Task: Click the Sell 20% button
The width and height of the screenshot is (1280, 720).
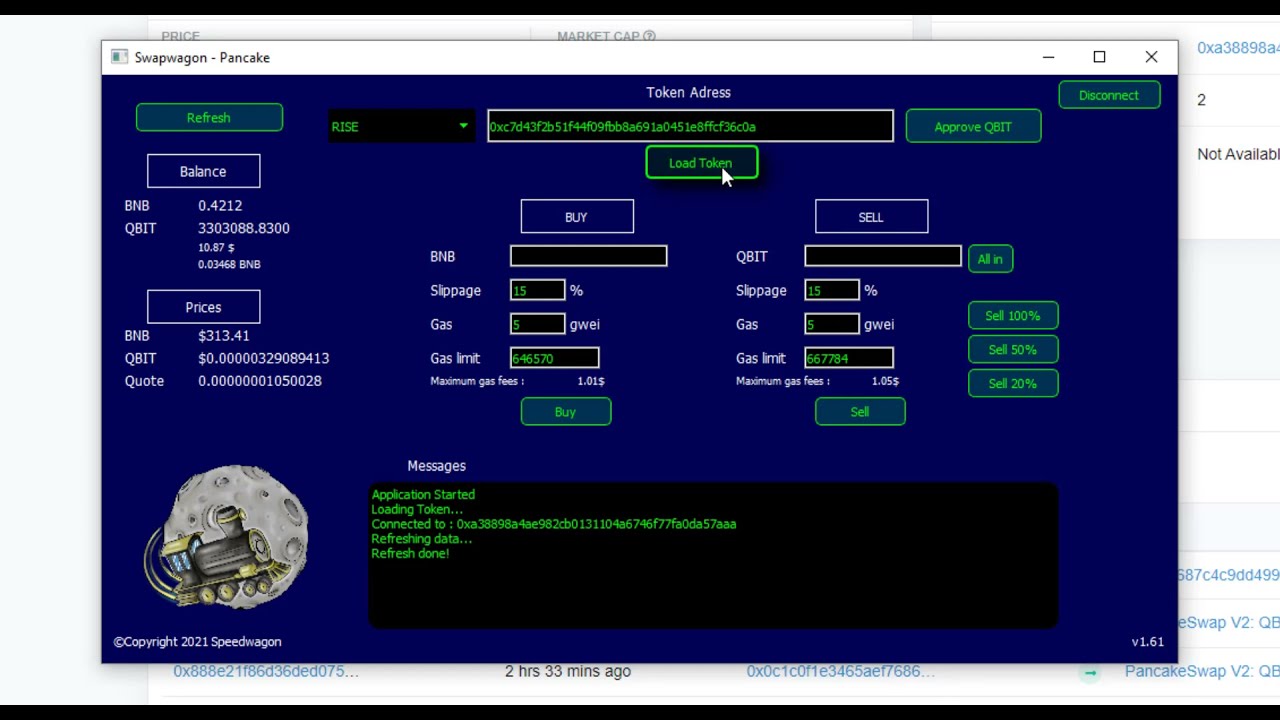Action: coord(1013,384)
